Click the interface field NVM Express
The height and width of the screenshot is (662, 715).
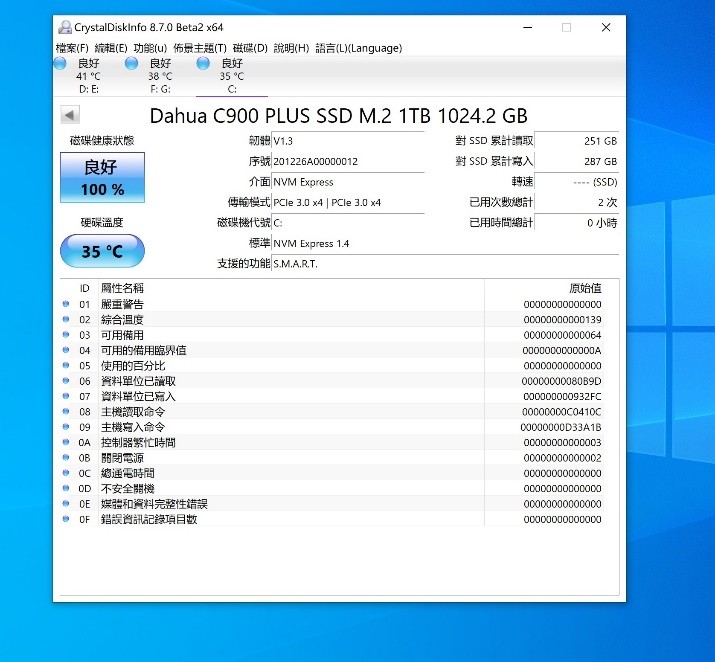pyautogui.click(x=348, y=182)
